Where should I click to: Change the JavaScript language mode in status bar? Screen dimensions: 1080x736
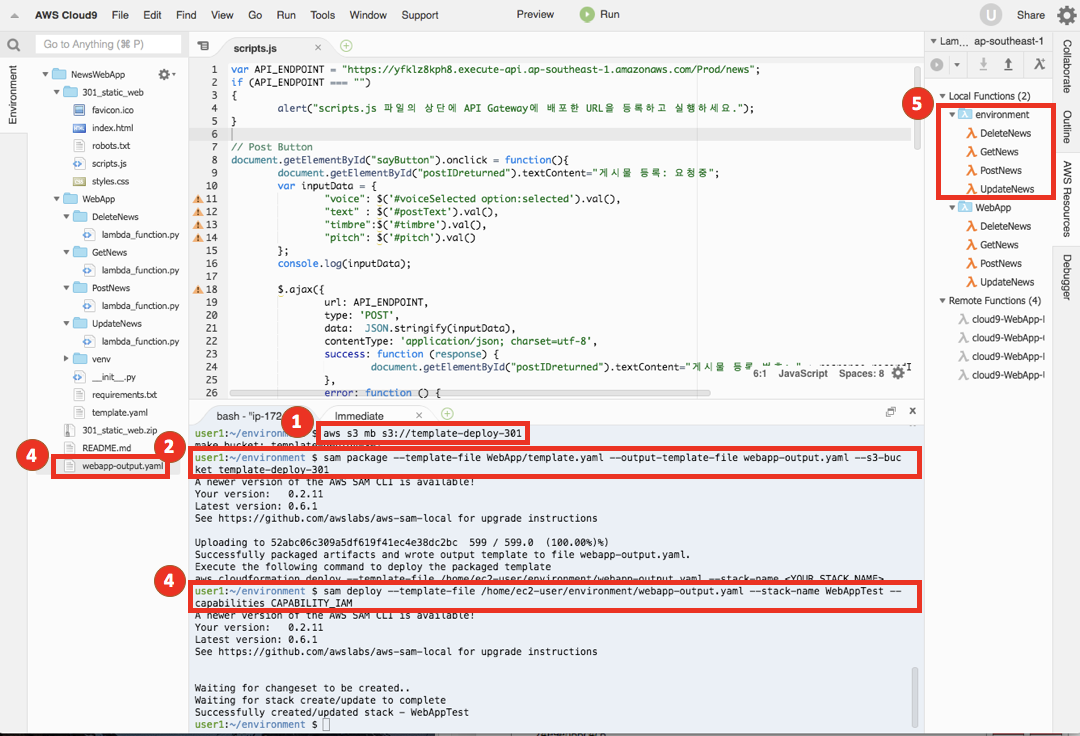pyautogui.click(x=802, y=373)
